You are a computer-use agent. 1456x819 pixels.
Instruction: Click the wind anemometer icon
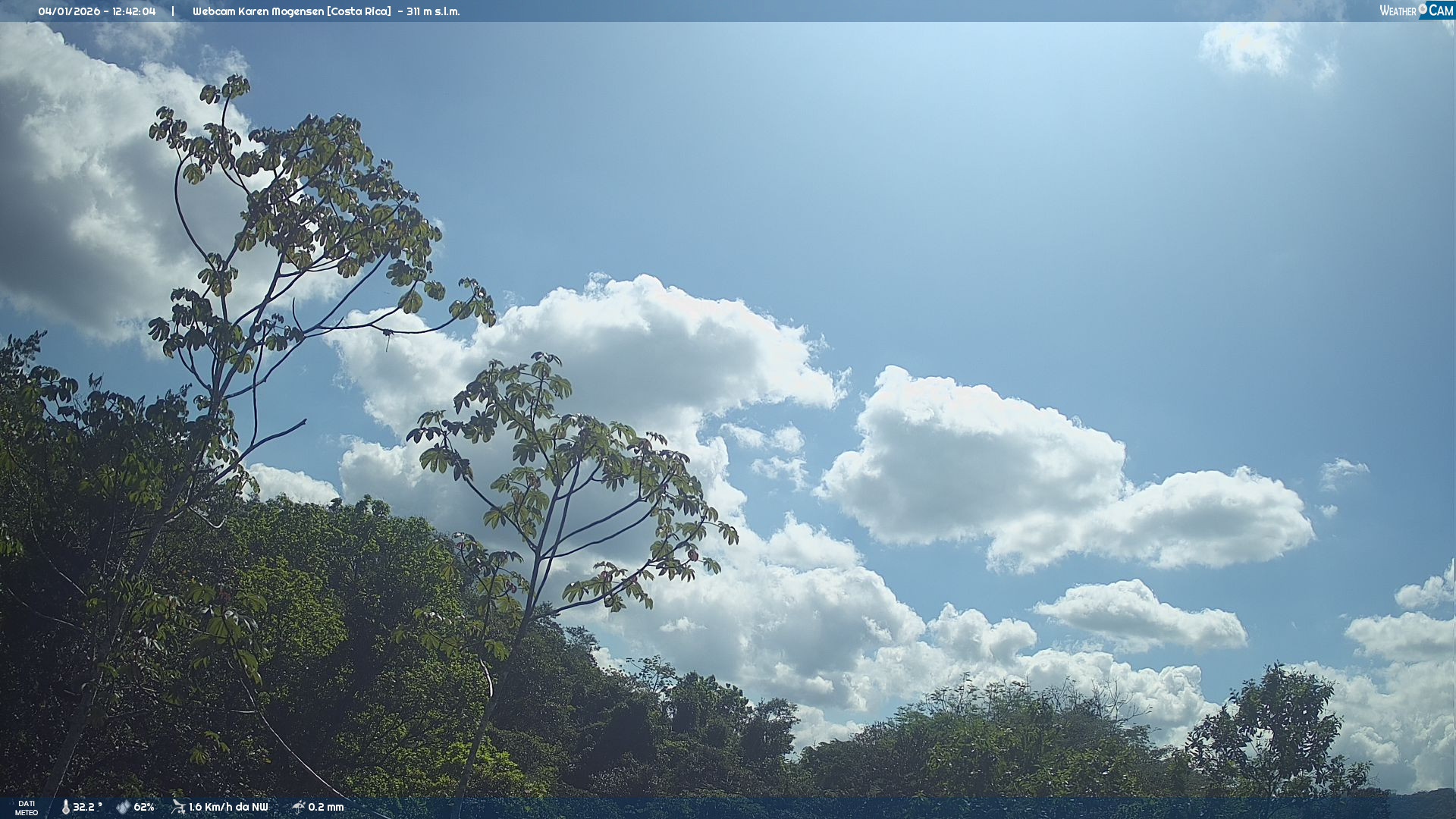tap(178, 807)
